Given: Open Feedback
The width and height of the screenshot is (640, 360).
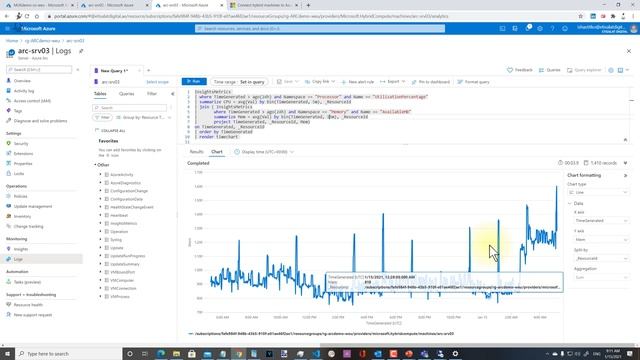Looking at the screenshot, I should 520,70.
